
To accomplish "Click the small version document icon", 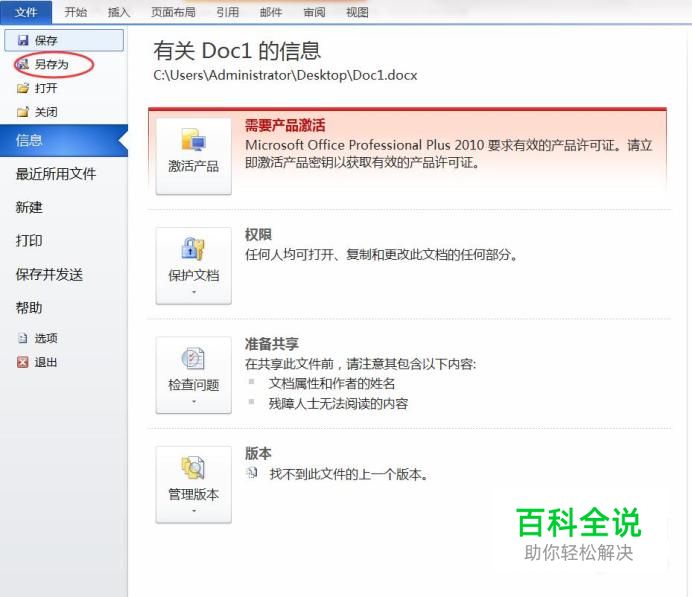I will point(252,473).
